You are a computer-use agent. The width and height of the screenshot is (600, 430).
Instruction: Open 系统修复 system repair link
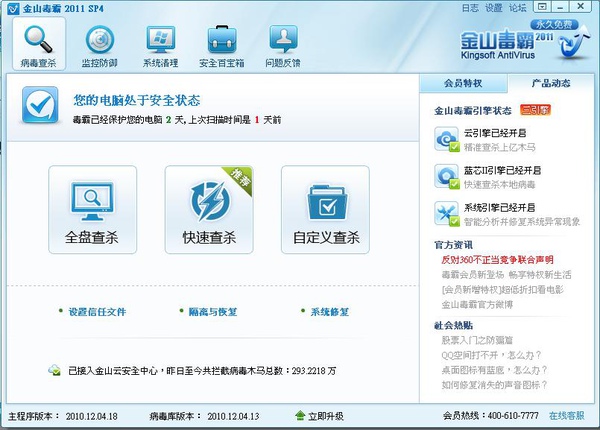point(329,312)
